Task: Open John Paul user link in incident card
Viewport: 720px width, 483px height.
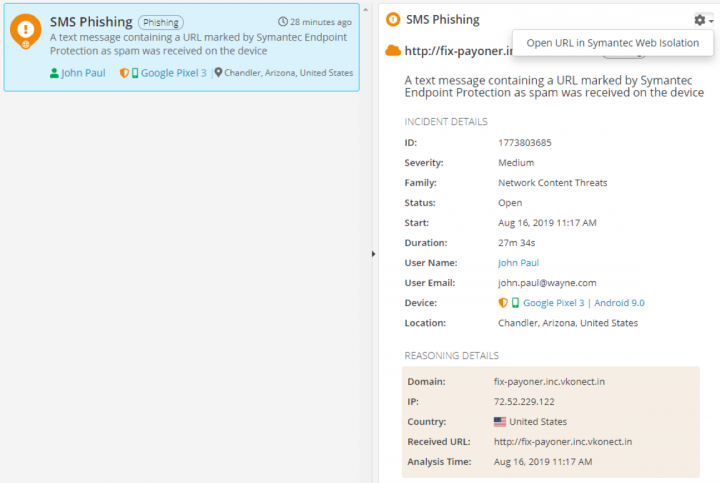Action: tap(83, 73)
